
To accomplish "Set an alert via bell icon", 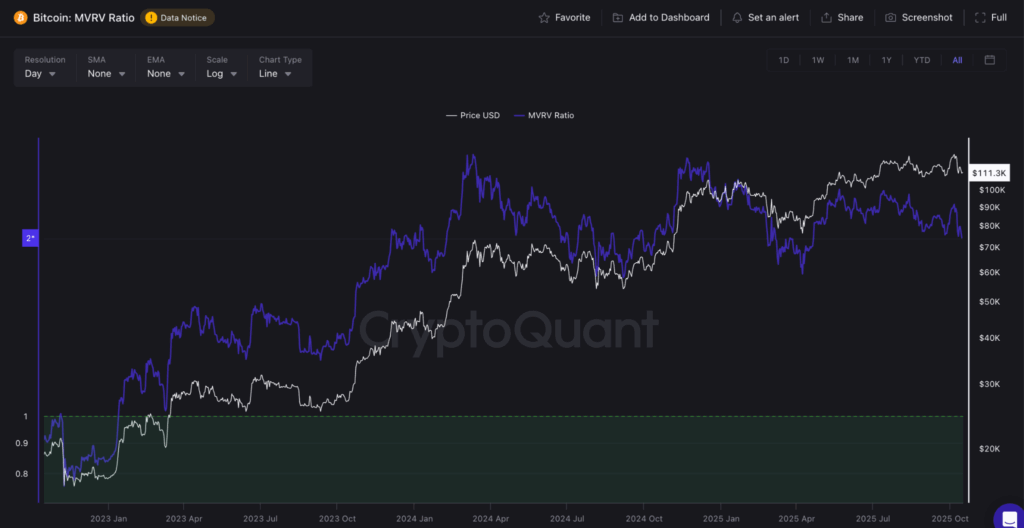I will pos(737,18).
